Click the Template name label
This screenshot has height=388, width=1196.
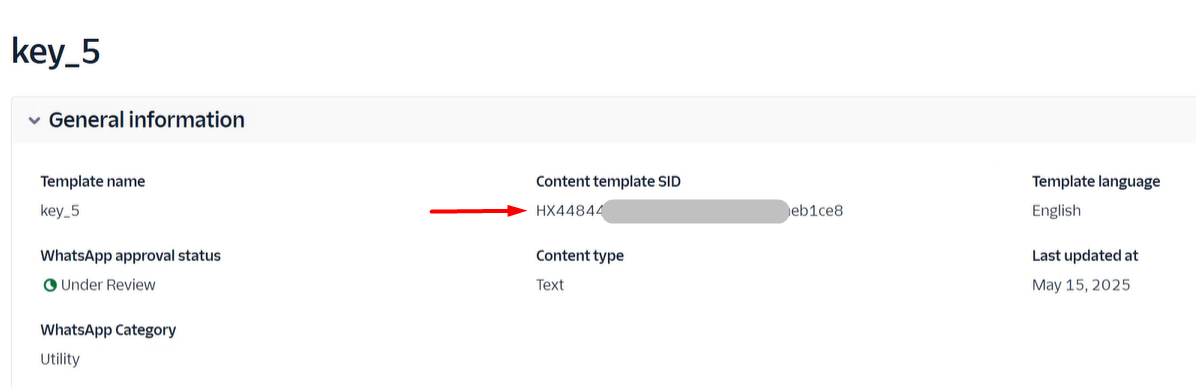[92, 181]
